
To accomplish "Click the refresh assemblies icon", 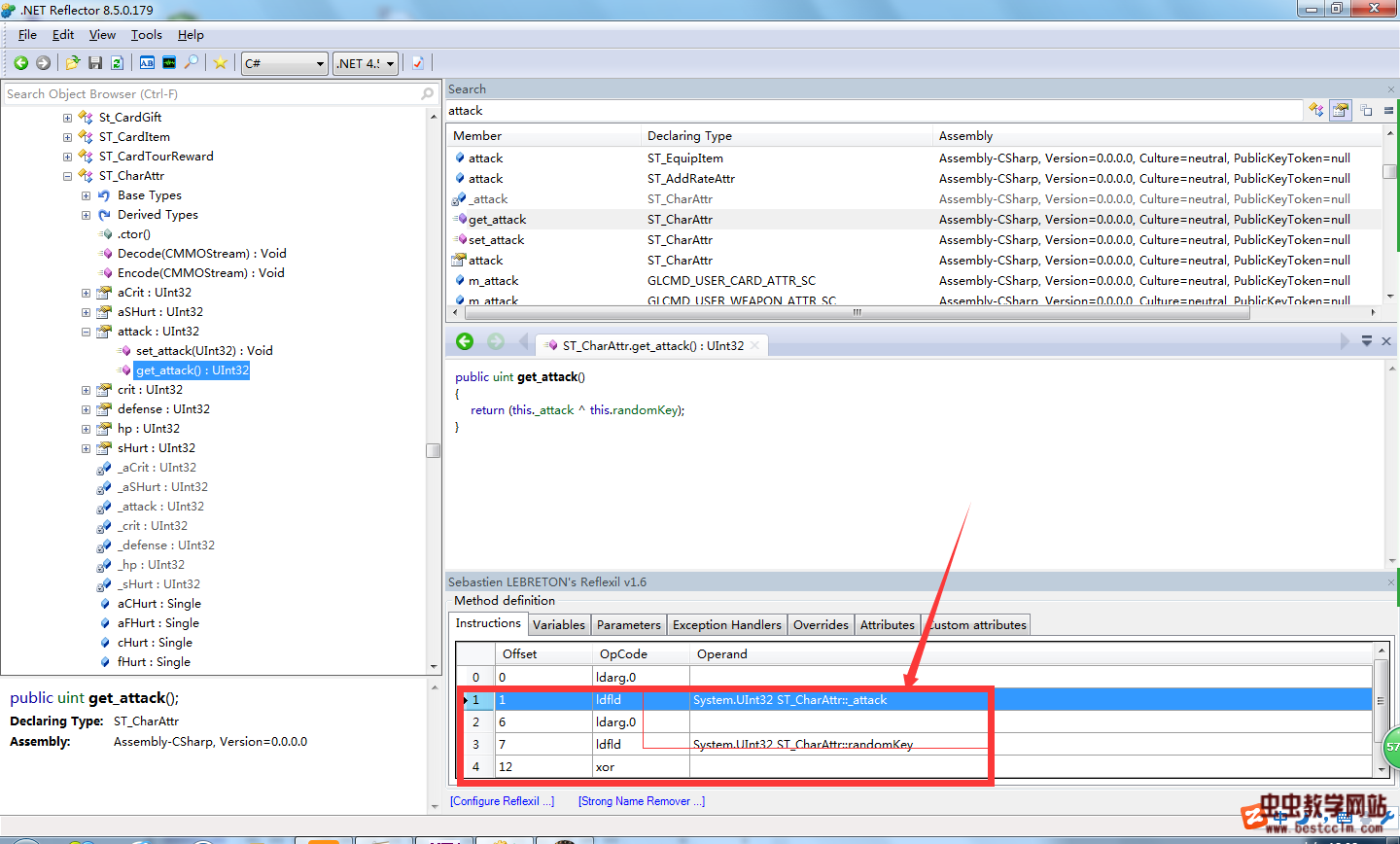I will click(117, 63).
